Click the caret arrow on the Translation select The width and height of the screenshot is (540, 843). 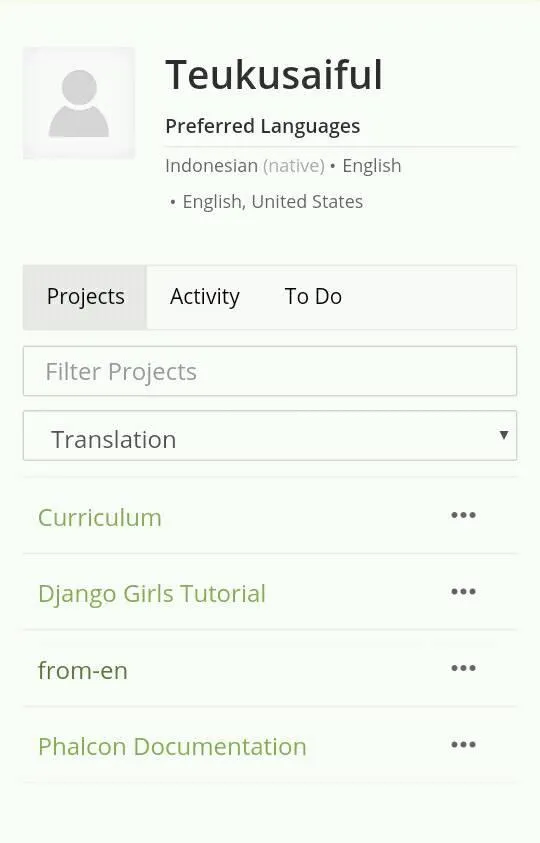coord(503,435)
